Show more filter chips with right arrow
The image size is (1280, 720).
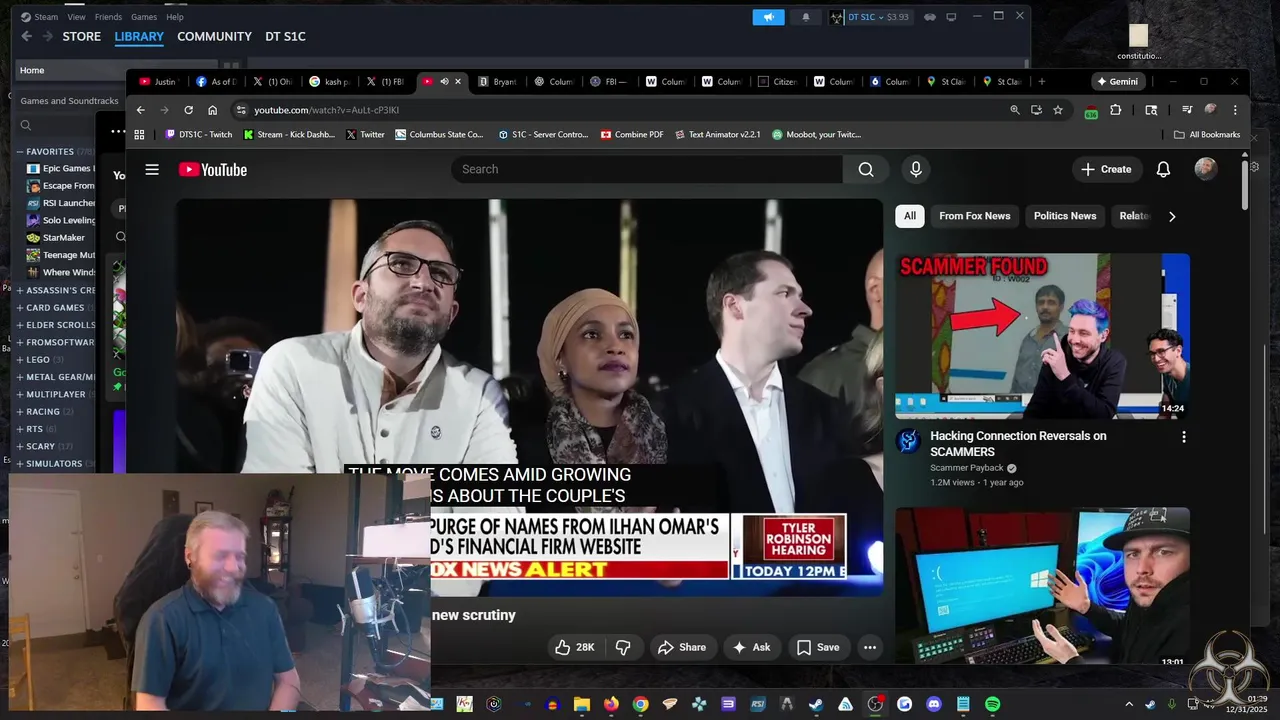(1172, 216)
